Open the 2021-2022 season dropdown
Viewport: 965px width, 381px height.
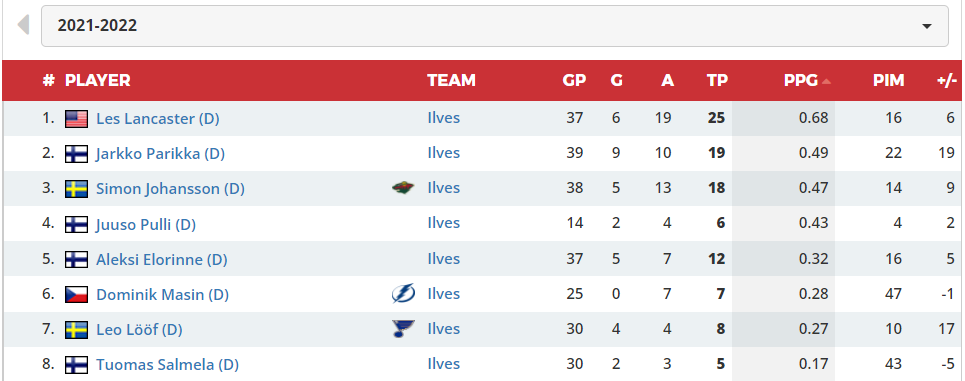coord(494,26)
